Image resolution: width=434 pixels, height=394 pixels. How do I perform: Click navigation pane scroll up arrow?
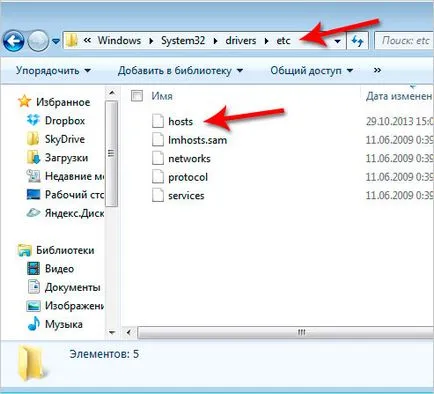point(112,93)
